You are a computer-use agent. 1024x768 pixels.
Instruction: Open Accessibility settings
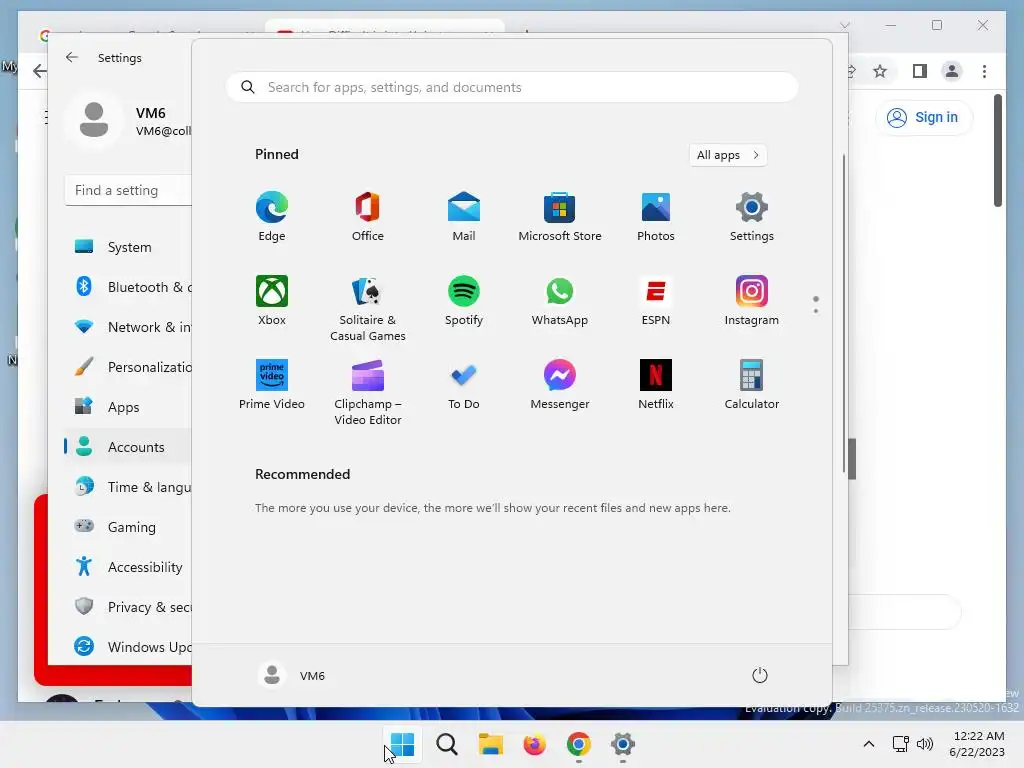(x=128, y=567)
